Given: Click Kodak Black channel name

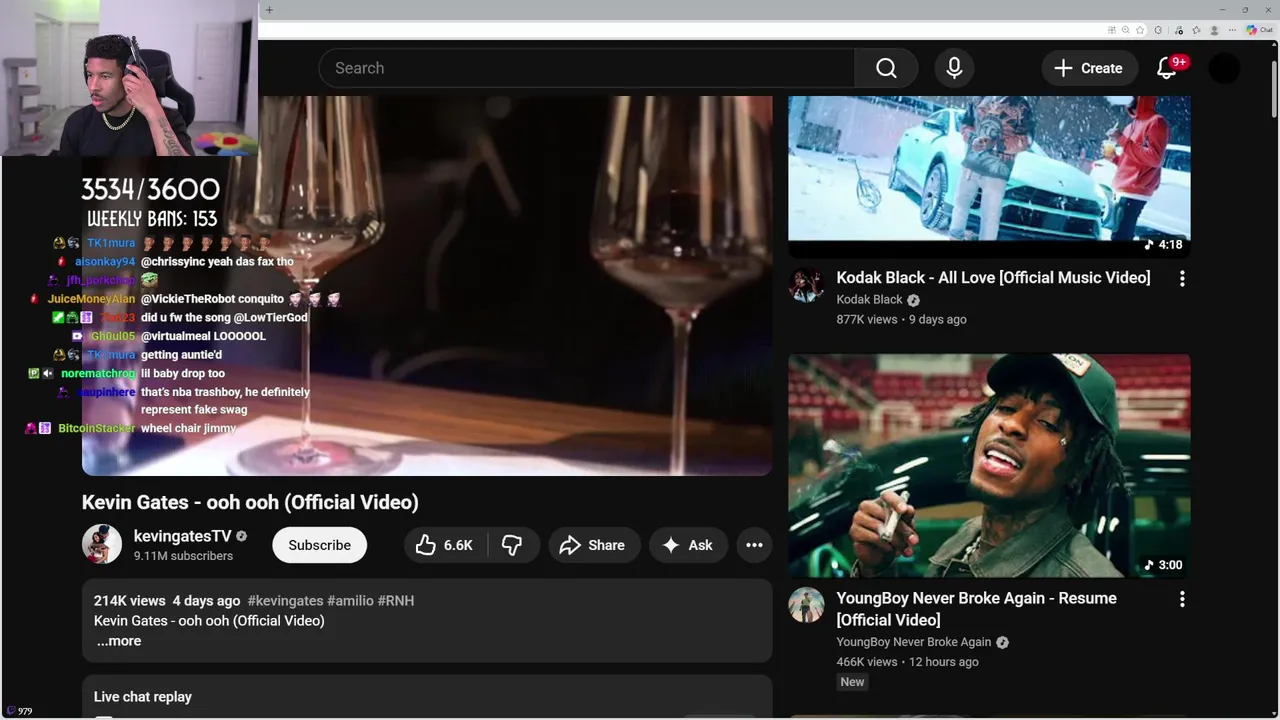Looking at the screenshot, I should tap(869, 300).
